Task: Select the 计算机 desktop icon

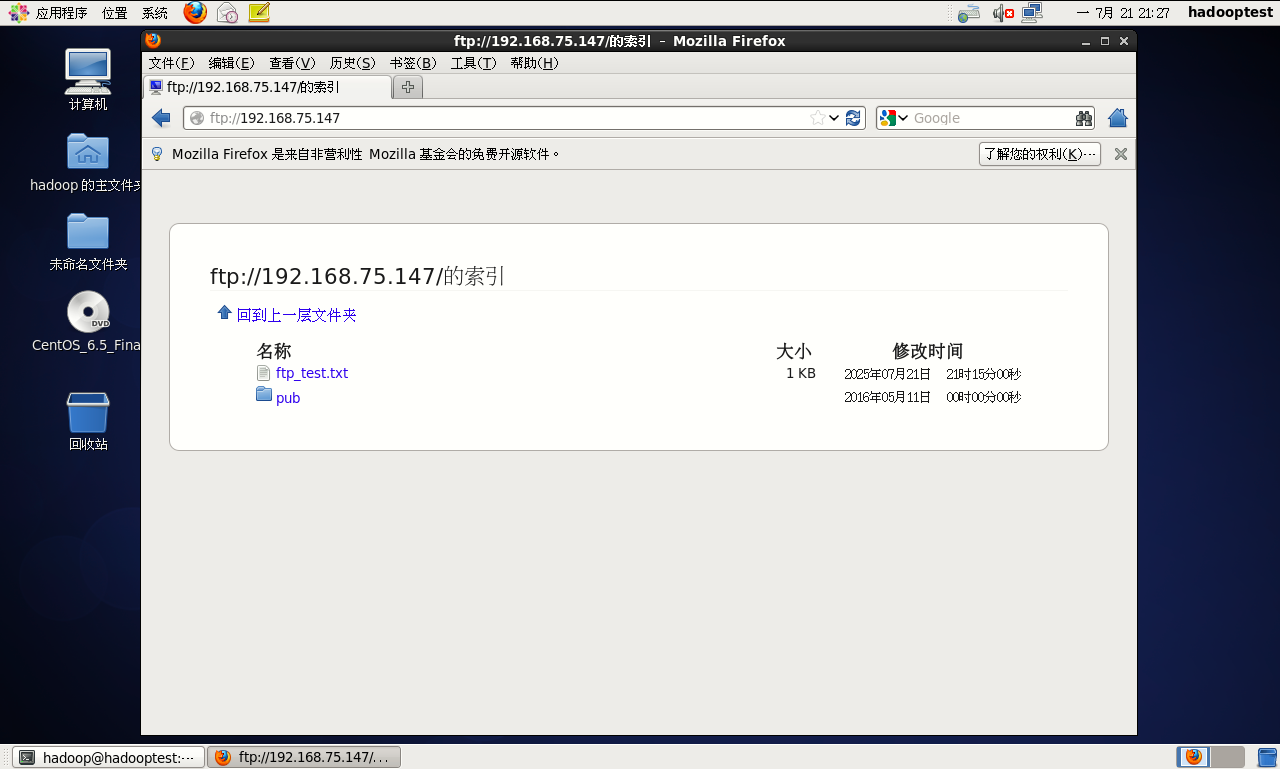Action: pos(88,80)
